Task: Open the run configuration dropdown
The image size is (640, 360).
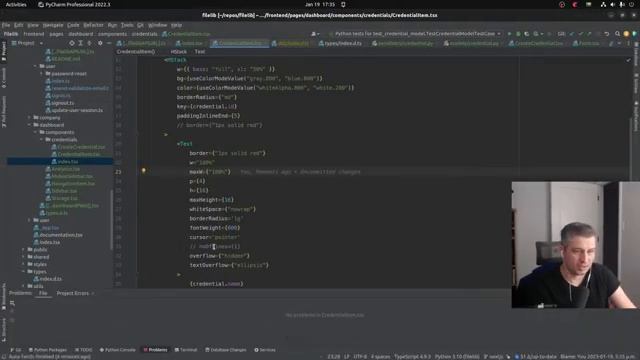Action: pyautogui.click(x=415, y=34)
